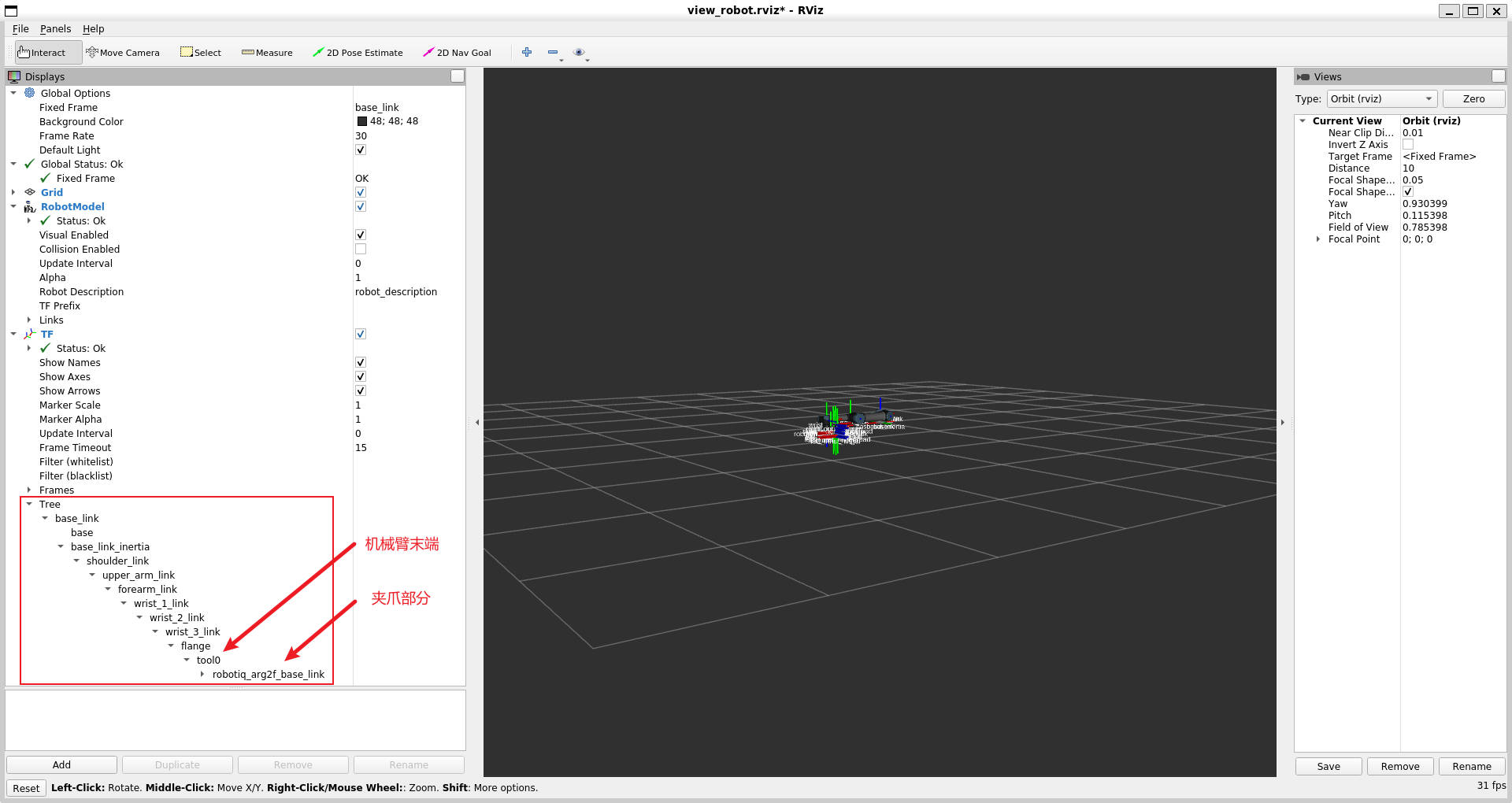Select the shoulder_link tree item

[117, 561]
